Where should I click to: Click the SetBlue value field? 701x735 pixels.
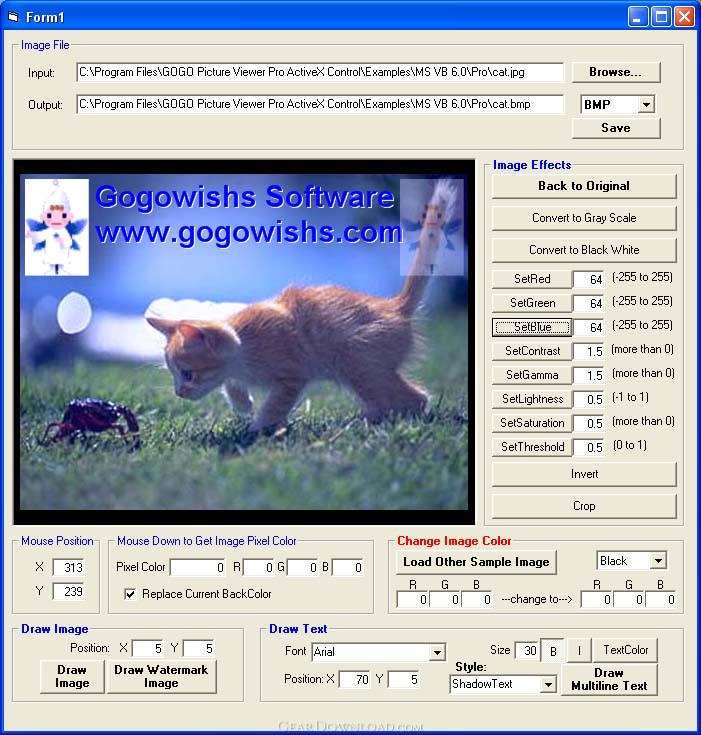coord(589,327)
